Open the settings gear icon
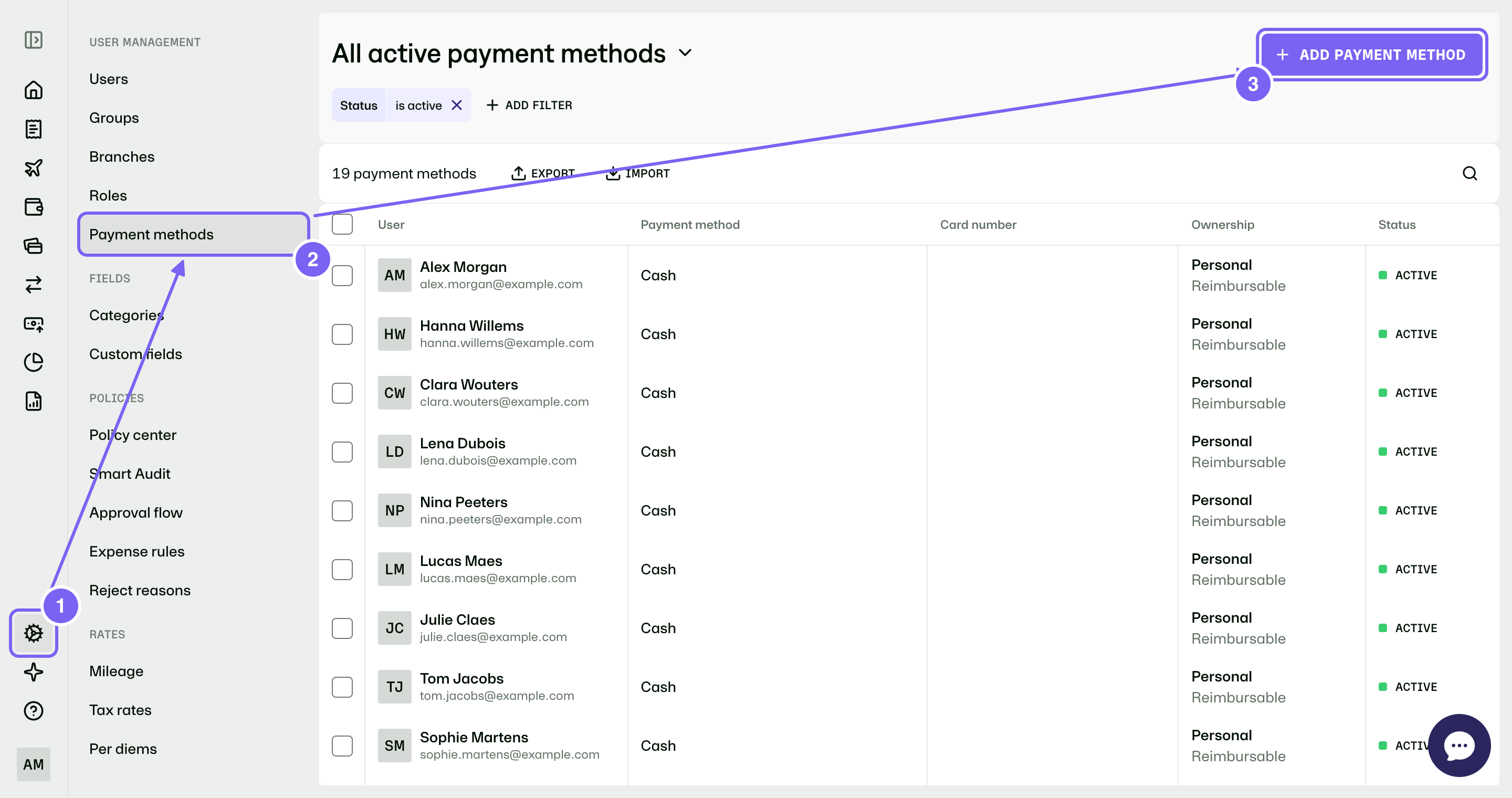 pos(34,633)
